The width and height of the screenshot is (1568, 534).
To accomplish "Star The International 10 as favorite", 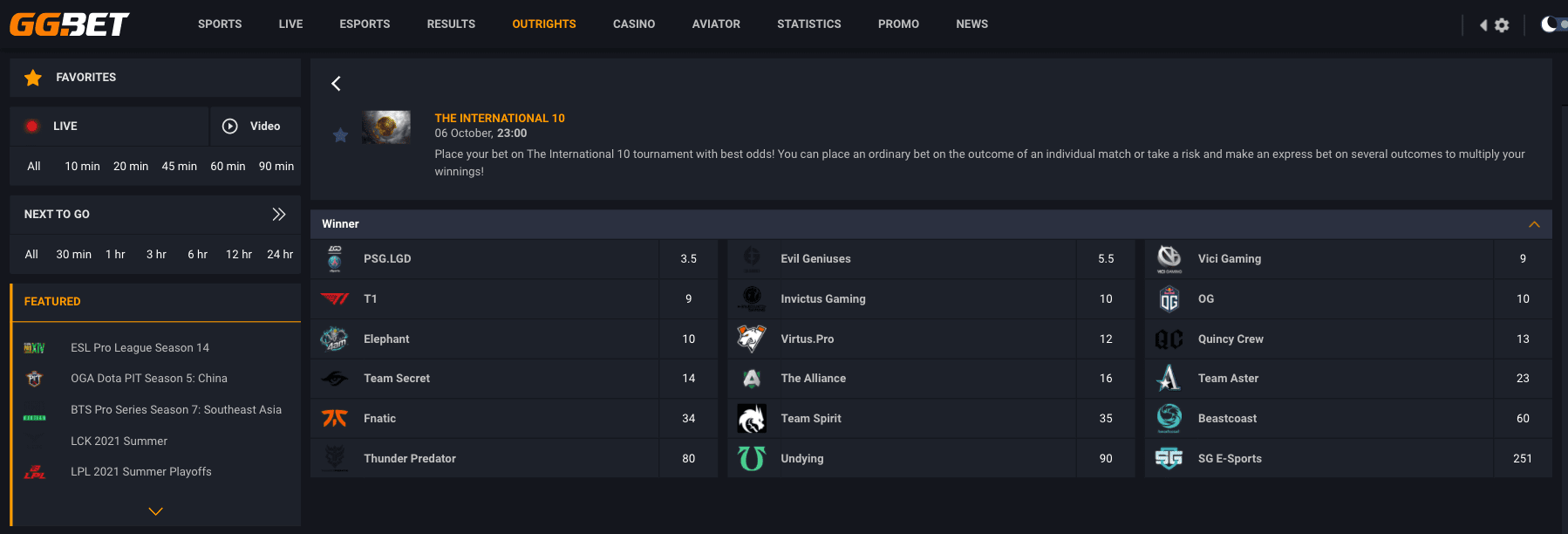I will pos(340,135).
